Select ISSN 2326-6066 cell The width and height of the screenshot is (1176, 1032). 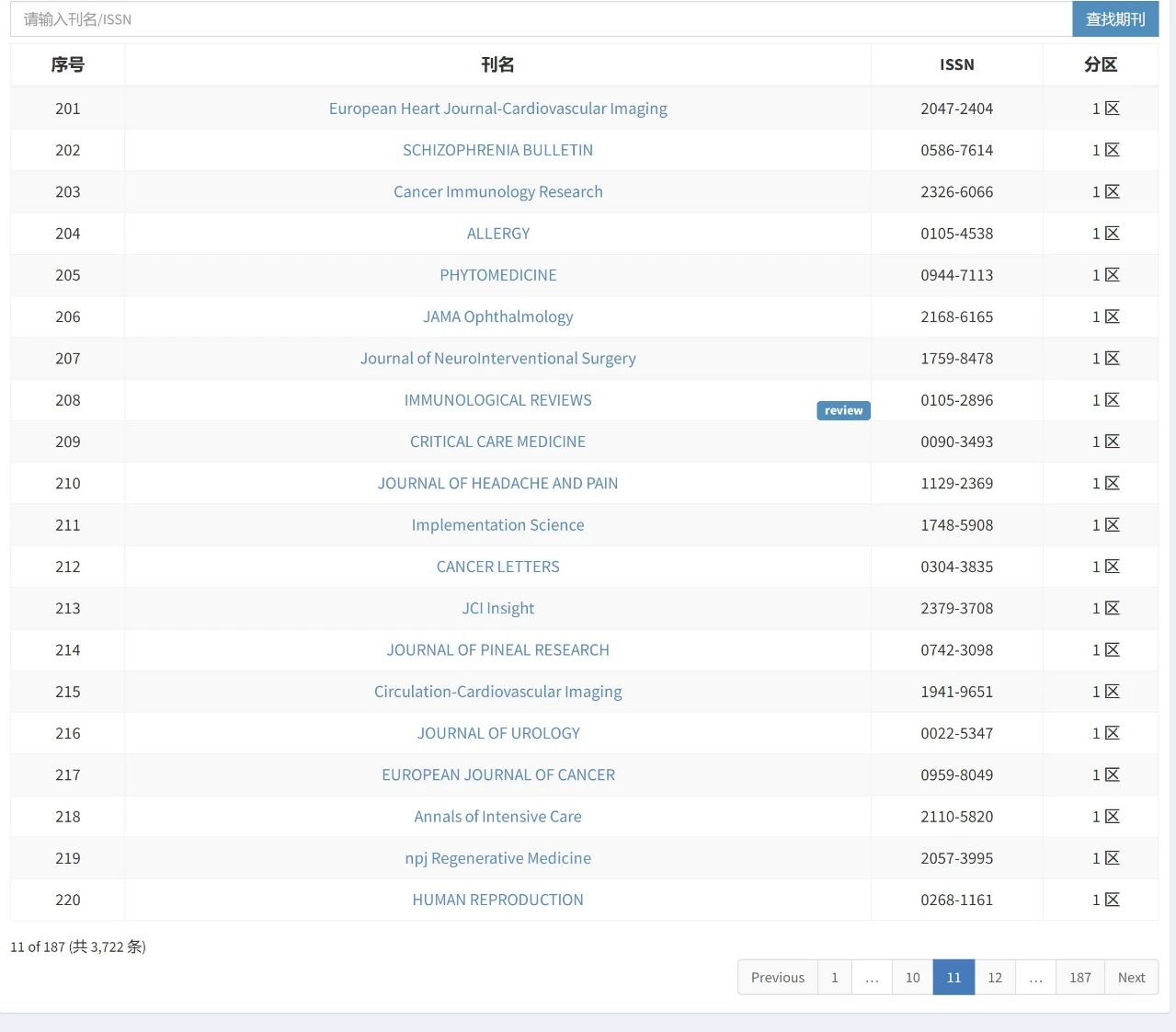(957, 191)
